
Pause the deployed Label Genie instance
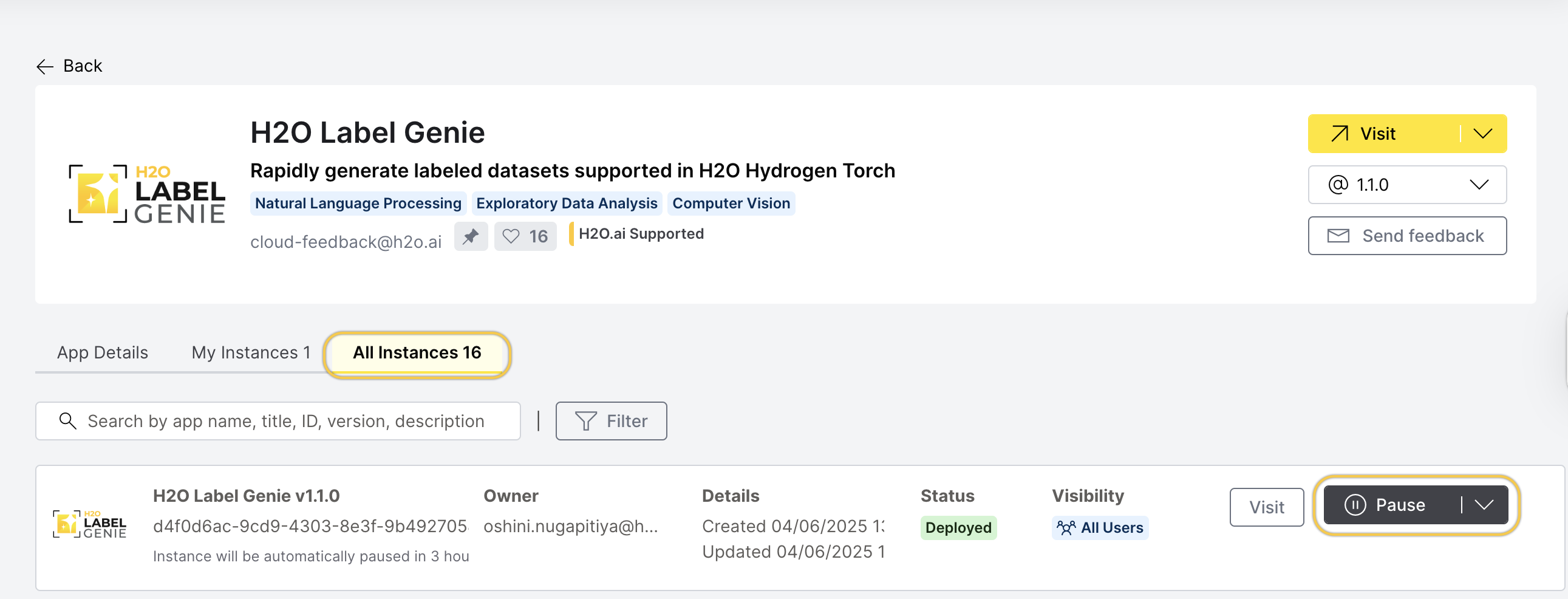tap(1389, 505)
